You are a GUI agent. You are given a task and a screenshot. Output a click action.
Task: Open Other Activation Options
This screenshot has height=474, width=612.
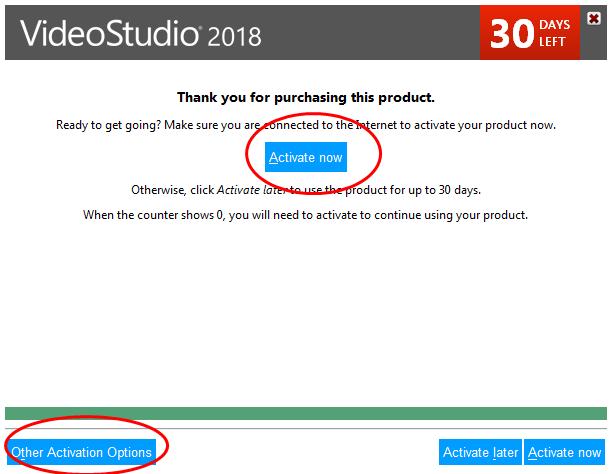82,452
